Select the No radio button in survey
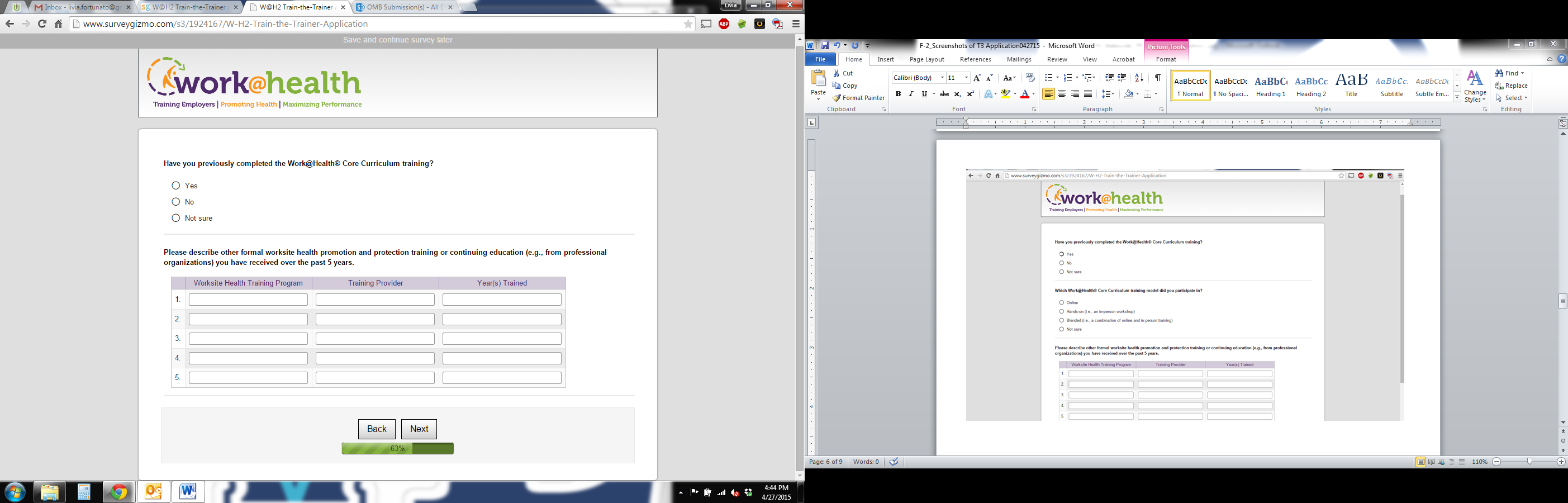 coord(176,202)
